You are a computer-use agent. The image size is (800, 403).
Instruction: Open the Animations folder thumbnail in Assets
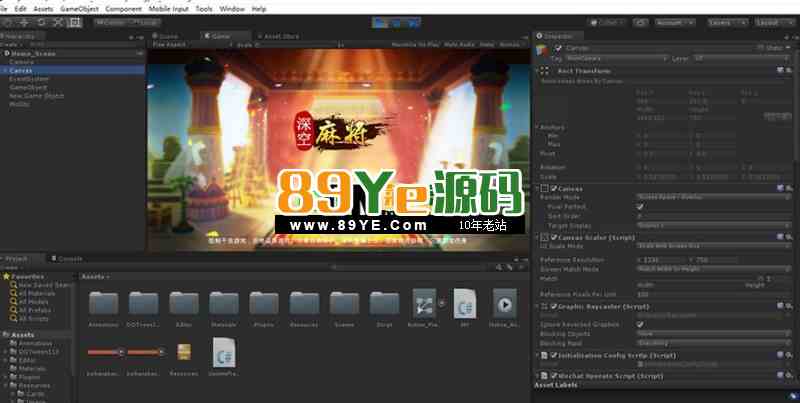[104, 304]
